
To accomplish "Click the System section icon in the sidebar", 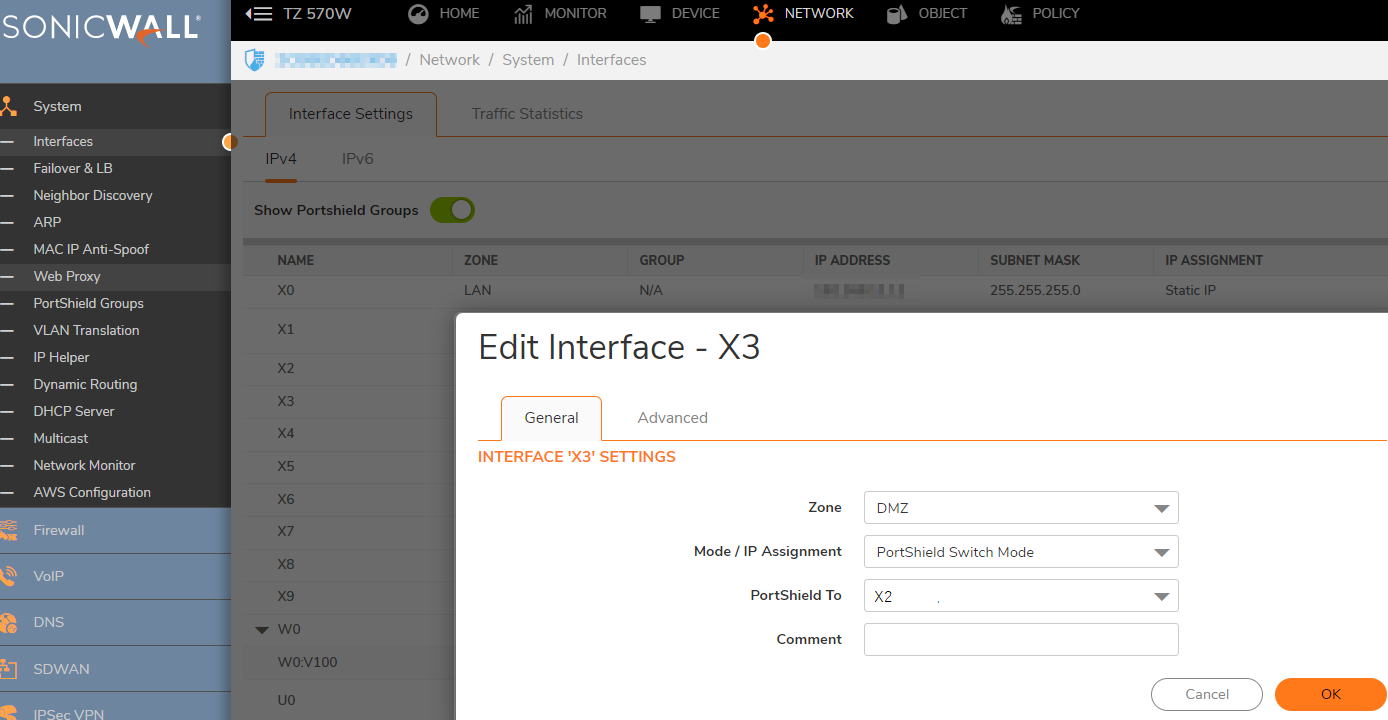I will click(x=9, y=106).
